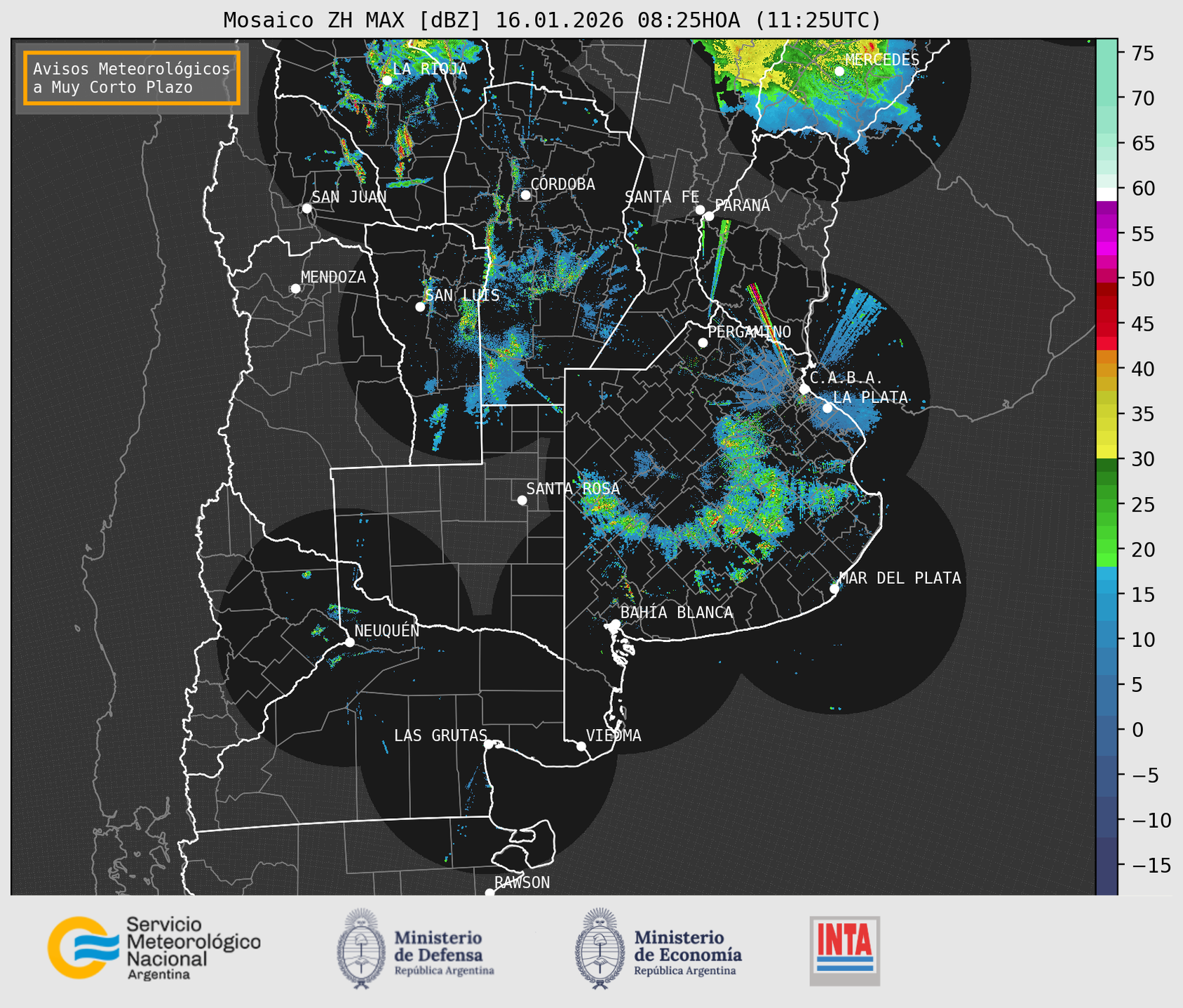Click the Córdoba city marker dot
The image size is (1183, 1008).
point(526,195)
